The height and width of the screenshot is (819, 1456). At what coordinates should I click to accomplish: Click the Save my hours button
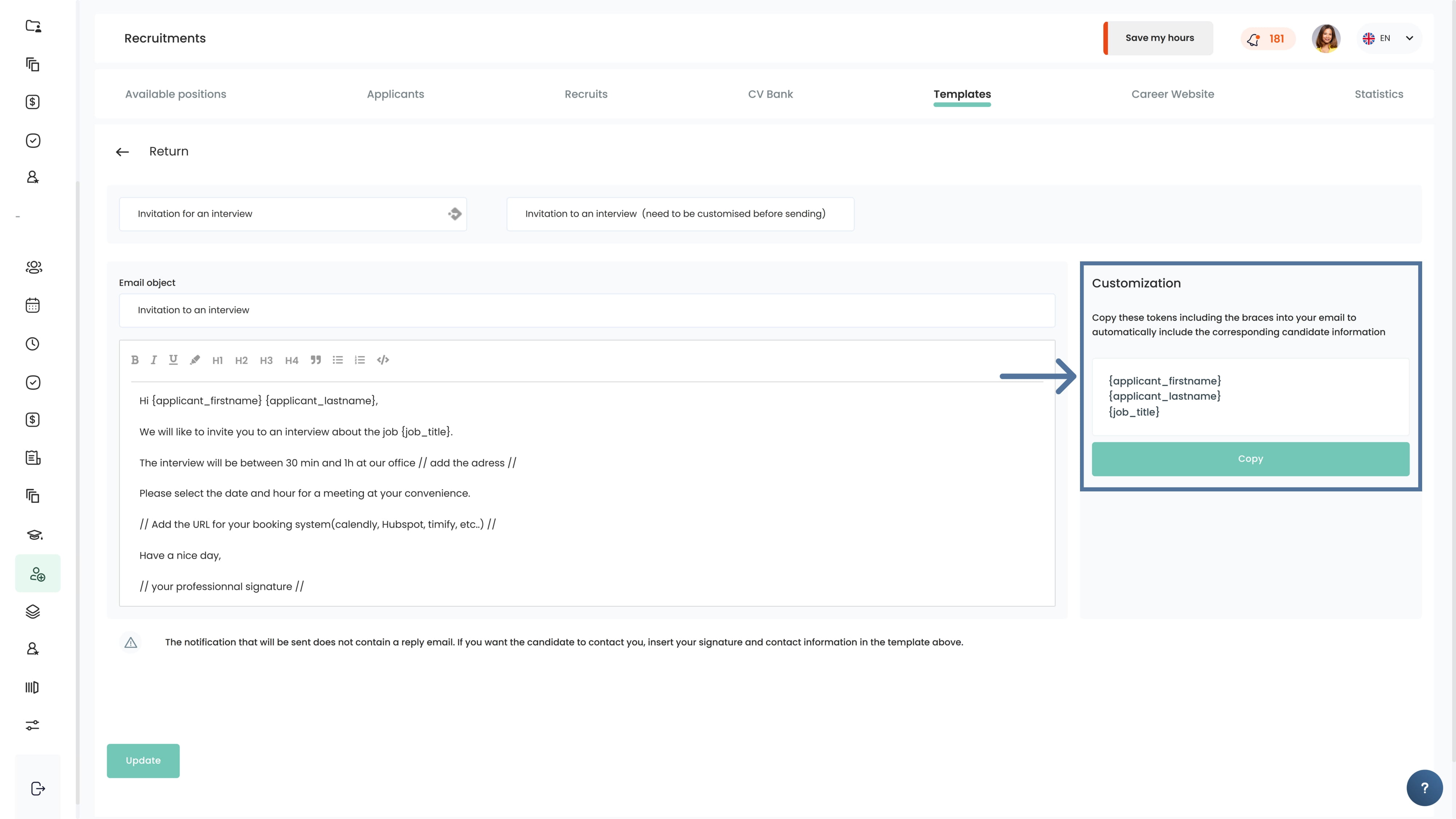1159,39
